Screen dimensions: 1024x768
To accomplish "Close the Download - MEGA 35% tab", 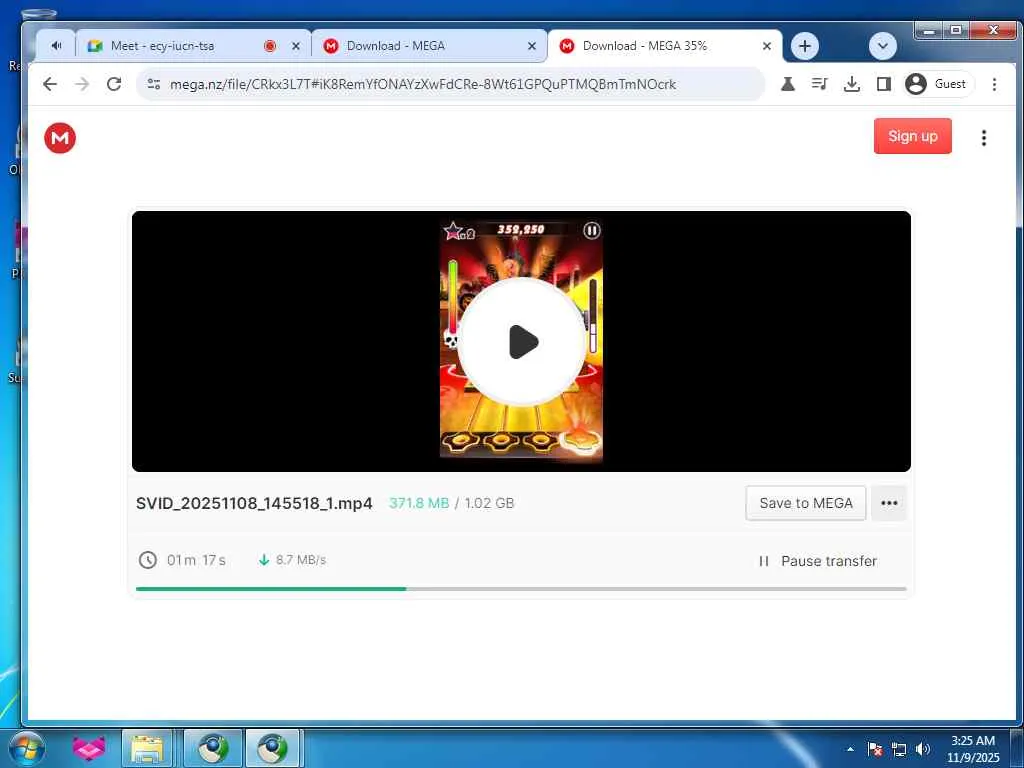I will [767, 46].
